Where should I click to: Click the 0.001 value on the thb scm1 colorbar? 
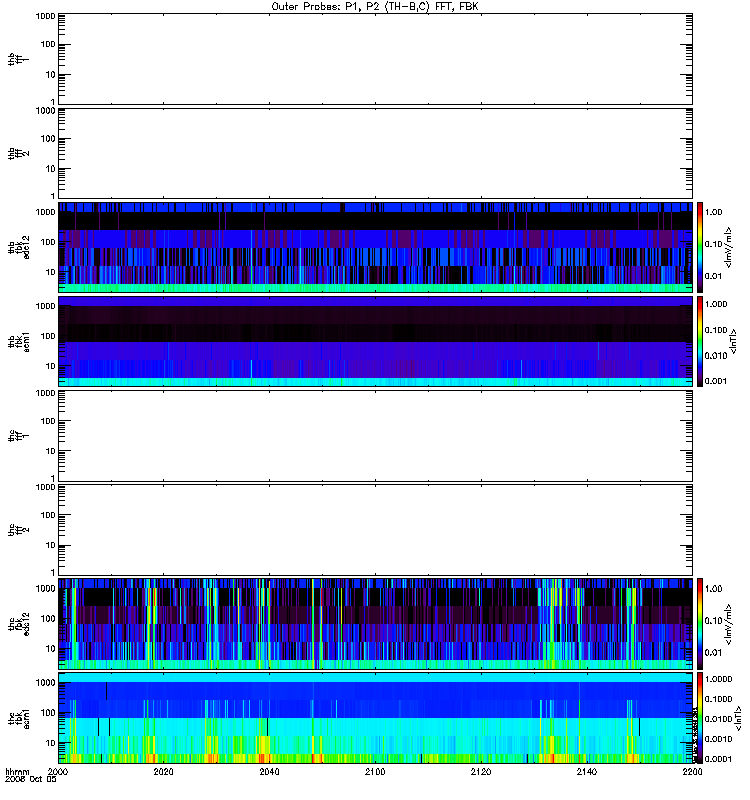pos(716,381)
